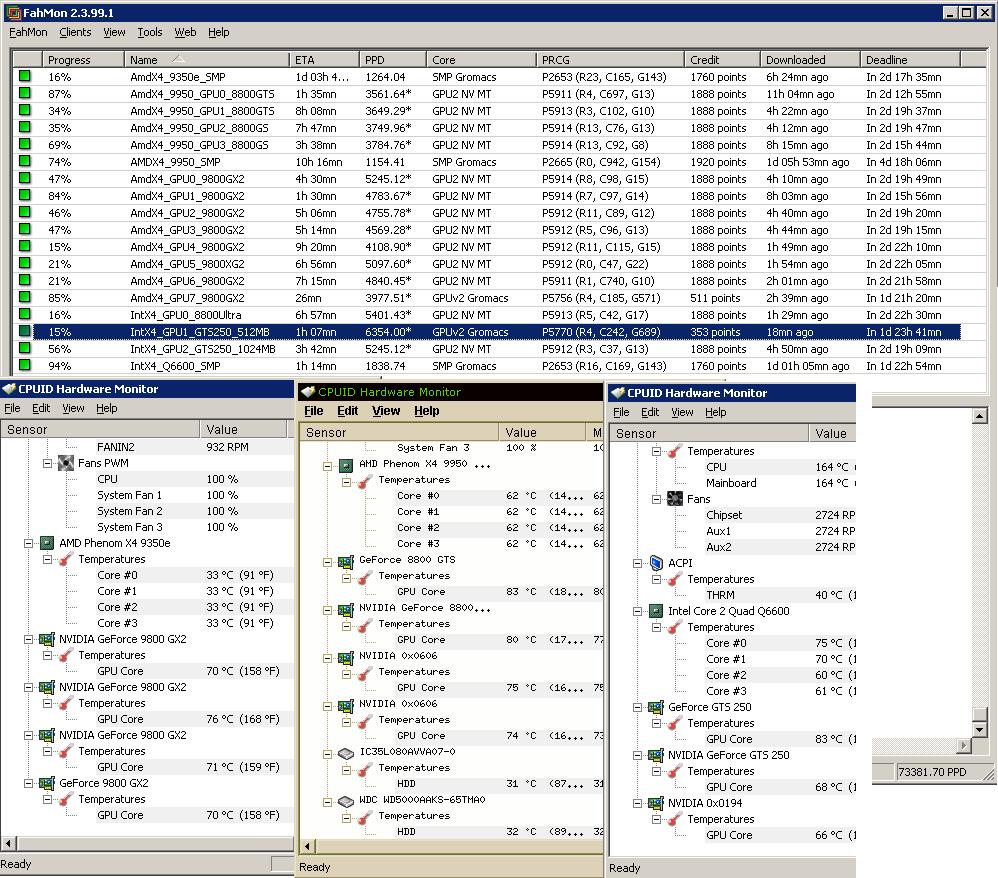Open Edit menu in middle Hardware Monitor
The height and width of the screenshot is (878, 998).
348,411
